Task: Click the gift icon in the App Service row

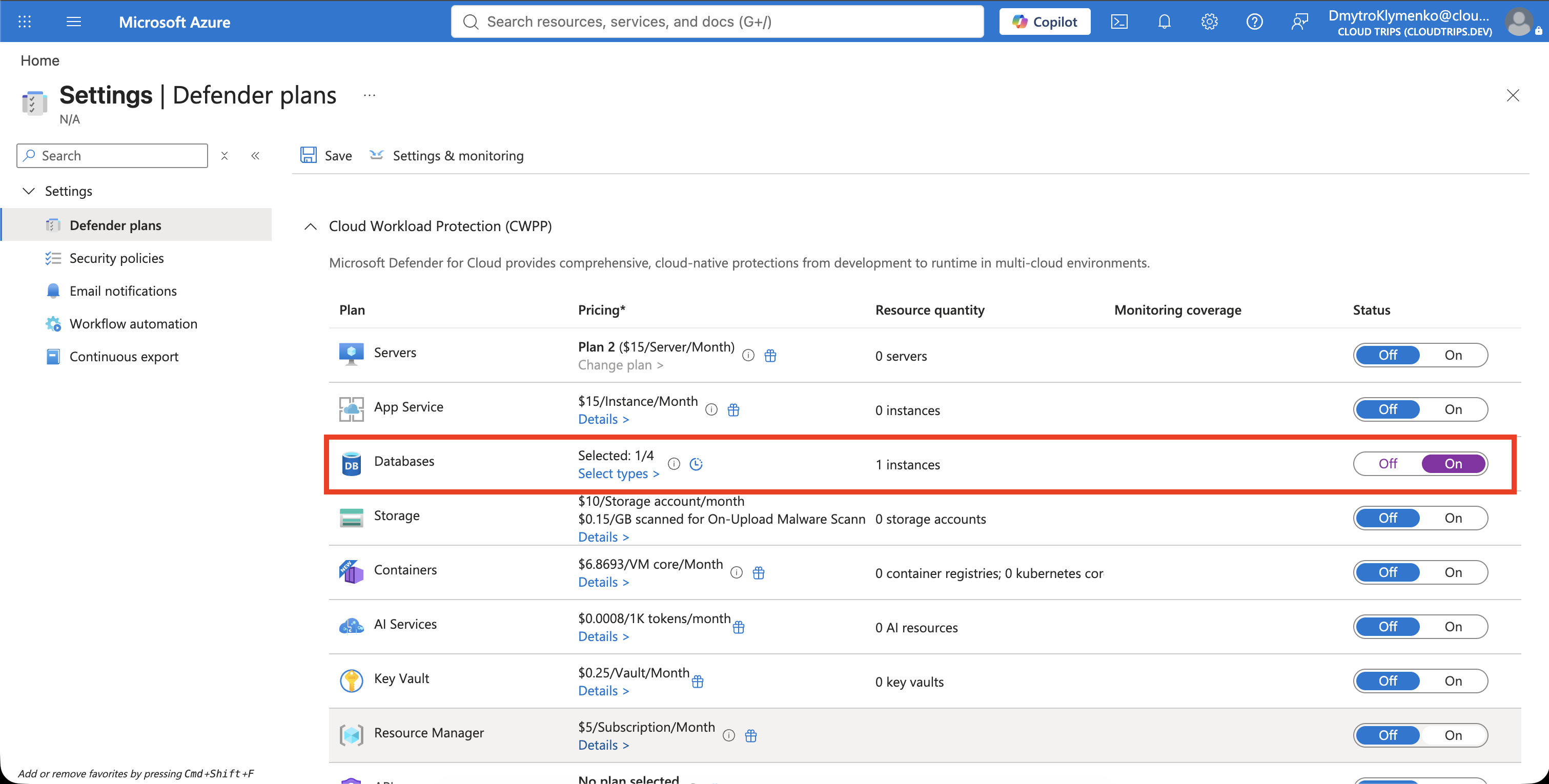Action: (x=733, y=409)
